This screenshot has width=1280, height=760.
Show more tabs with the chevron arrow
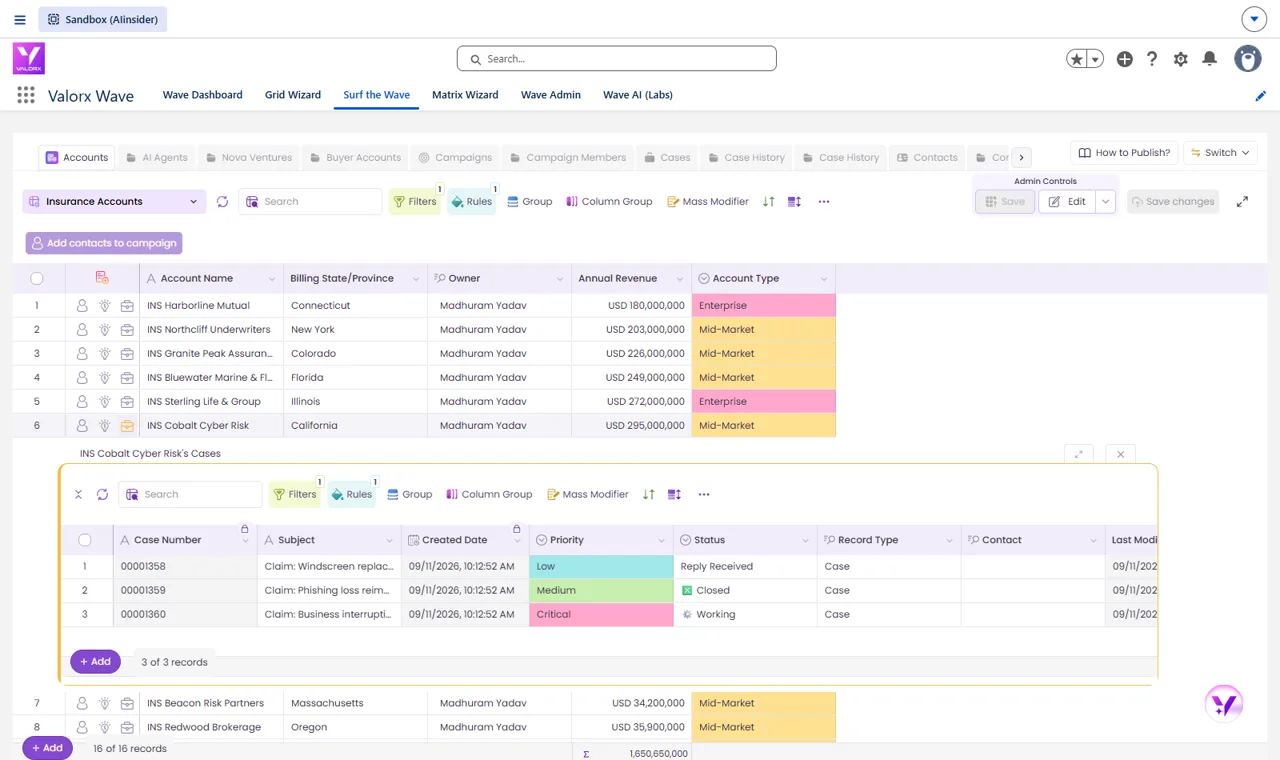(x=1021, y=157)
